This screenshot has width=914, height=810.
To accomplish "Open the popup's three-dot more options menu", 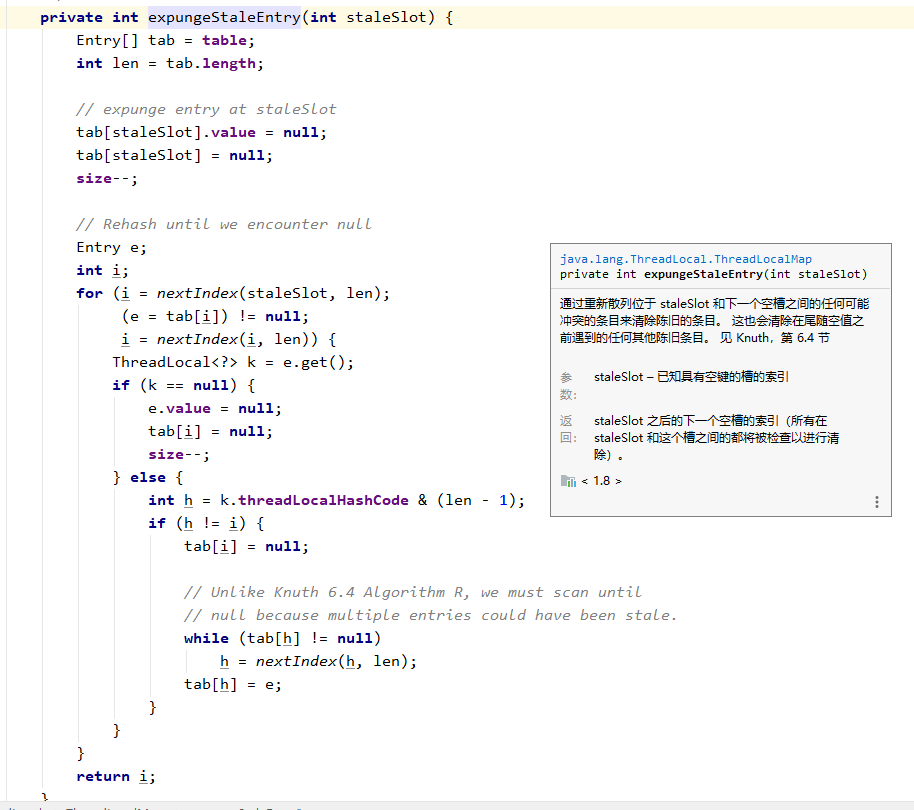I will (x=876, y=502).
